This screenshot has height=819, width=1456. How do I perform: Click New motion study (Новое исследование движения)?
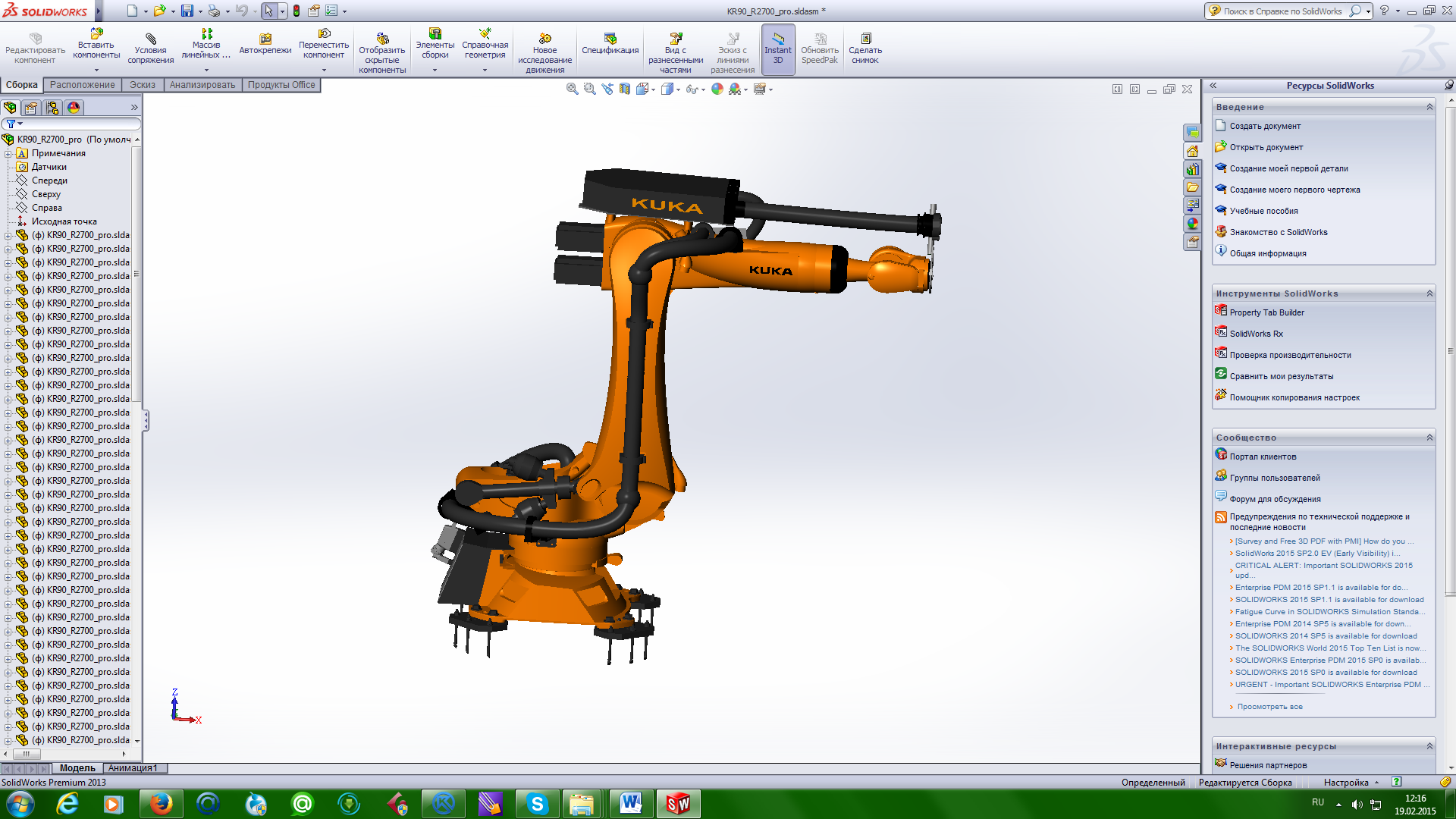545,53
